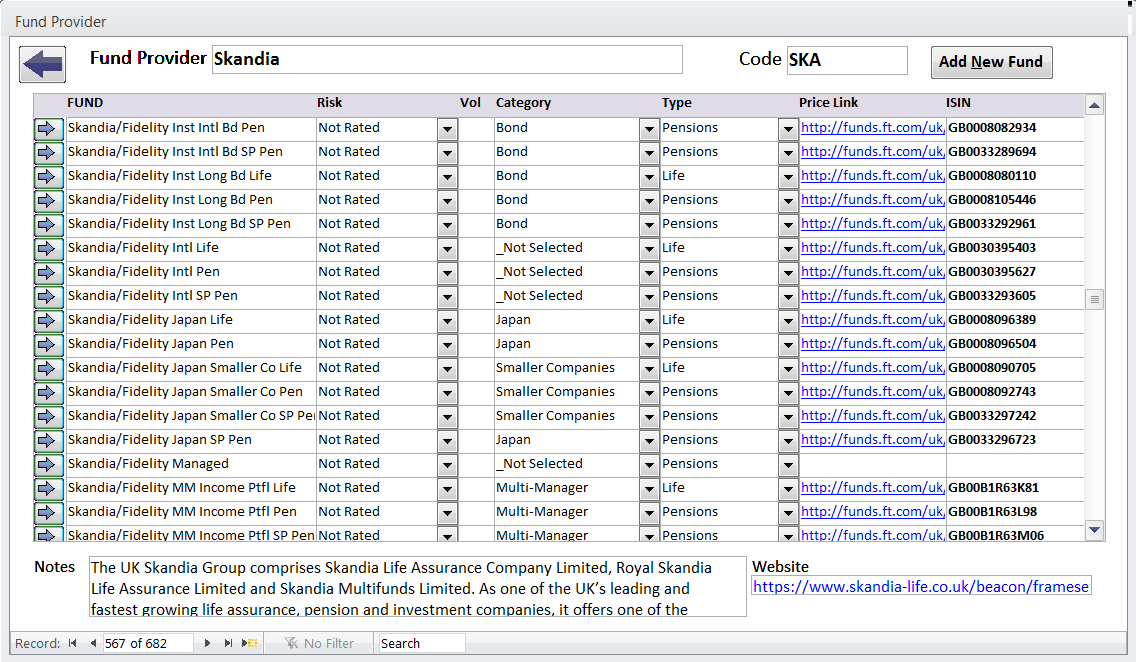
Task: Open row arrow for Skandia/Fidelity Japan Smaller Co Pen
Action: [x=49, y=392]
